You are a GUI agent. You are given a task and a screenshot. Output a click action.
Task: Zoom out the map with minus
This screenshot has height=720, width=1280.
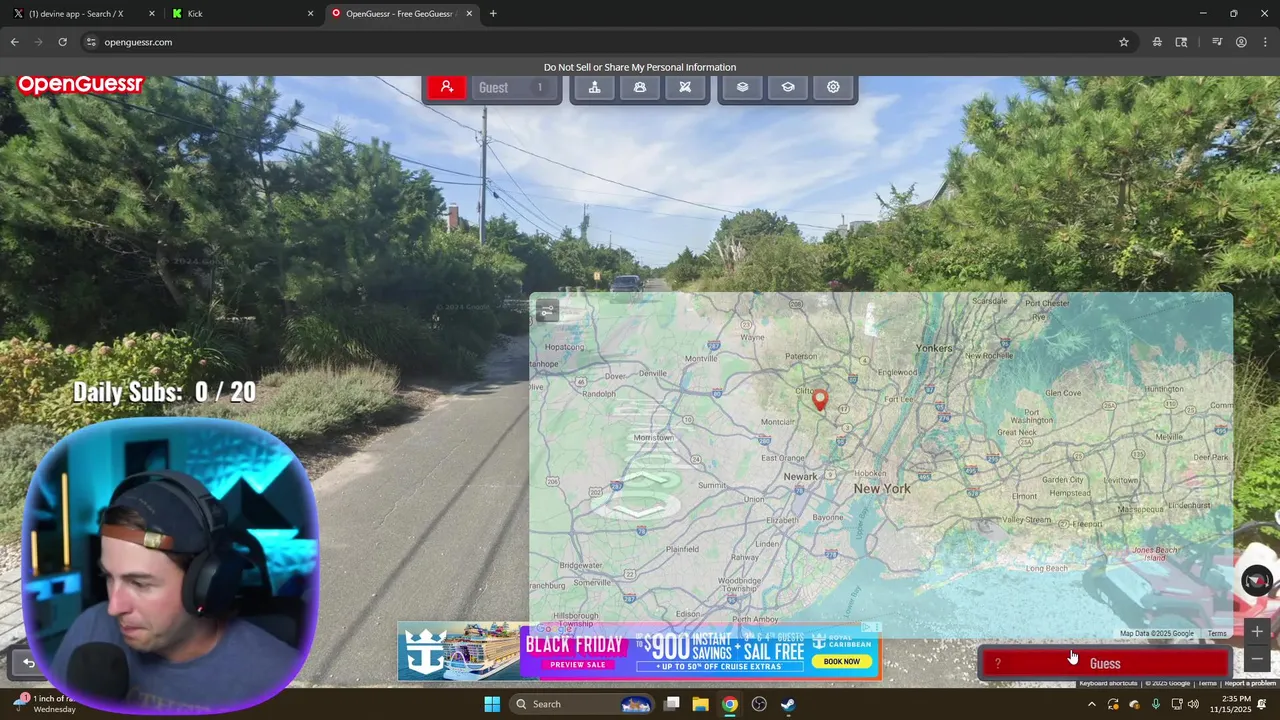(x=1257, y=658)
